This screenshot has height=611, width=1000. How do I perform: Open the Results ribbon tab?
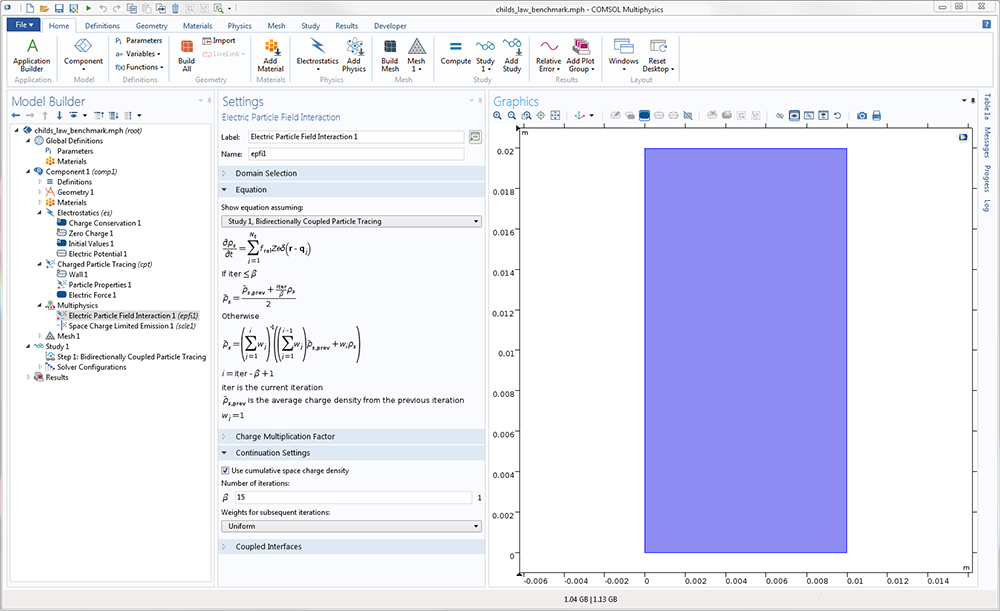[346, 25]
